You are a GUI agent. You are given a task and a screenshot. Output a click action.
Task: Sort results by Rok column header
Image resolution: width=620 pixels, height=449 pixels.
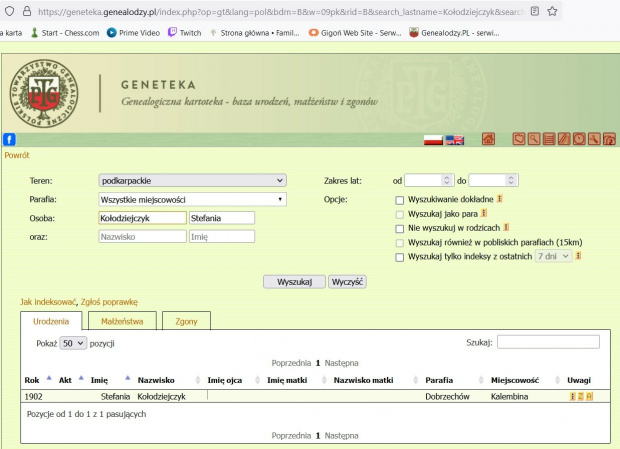32,380
